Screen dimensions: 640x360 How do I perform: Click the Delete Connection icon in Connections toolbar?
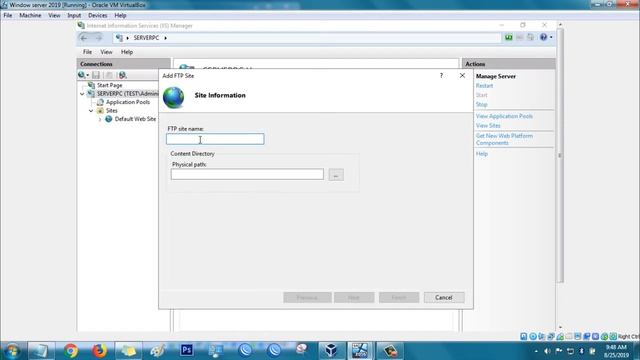122,75
